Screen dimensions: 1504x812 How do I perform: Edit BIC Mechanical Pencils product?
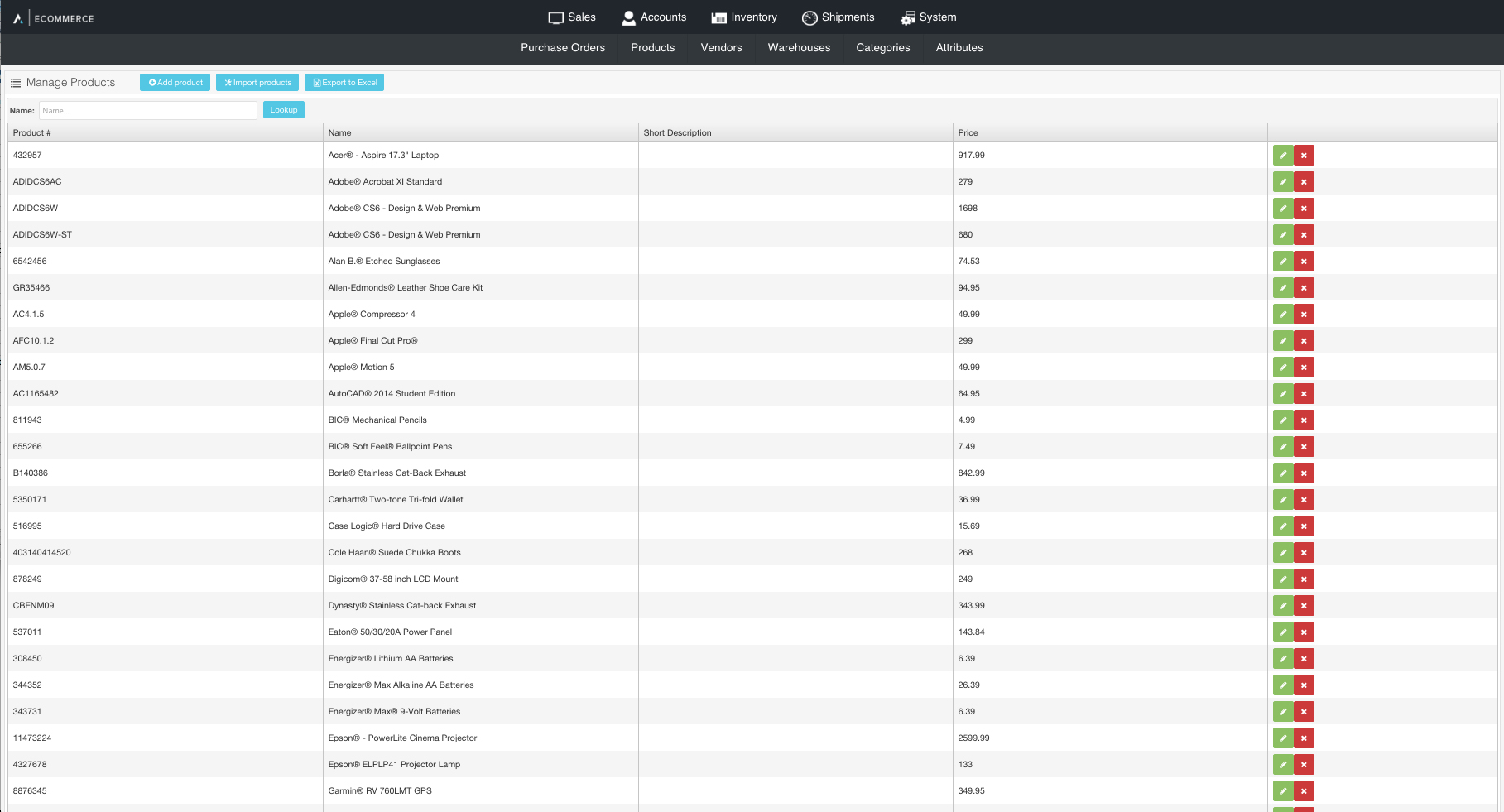coord(1283,420)
